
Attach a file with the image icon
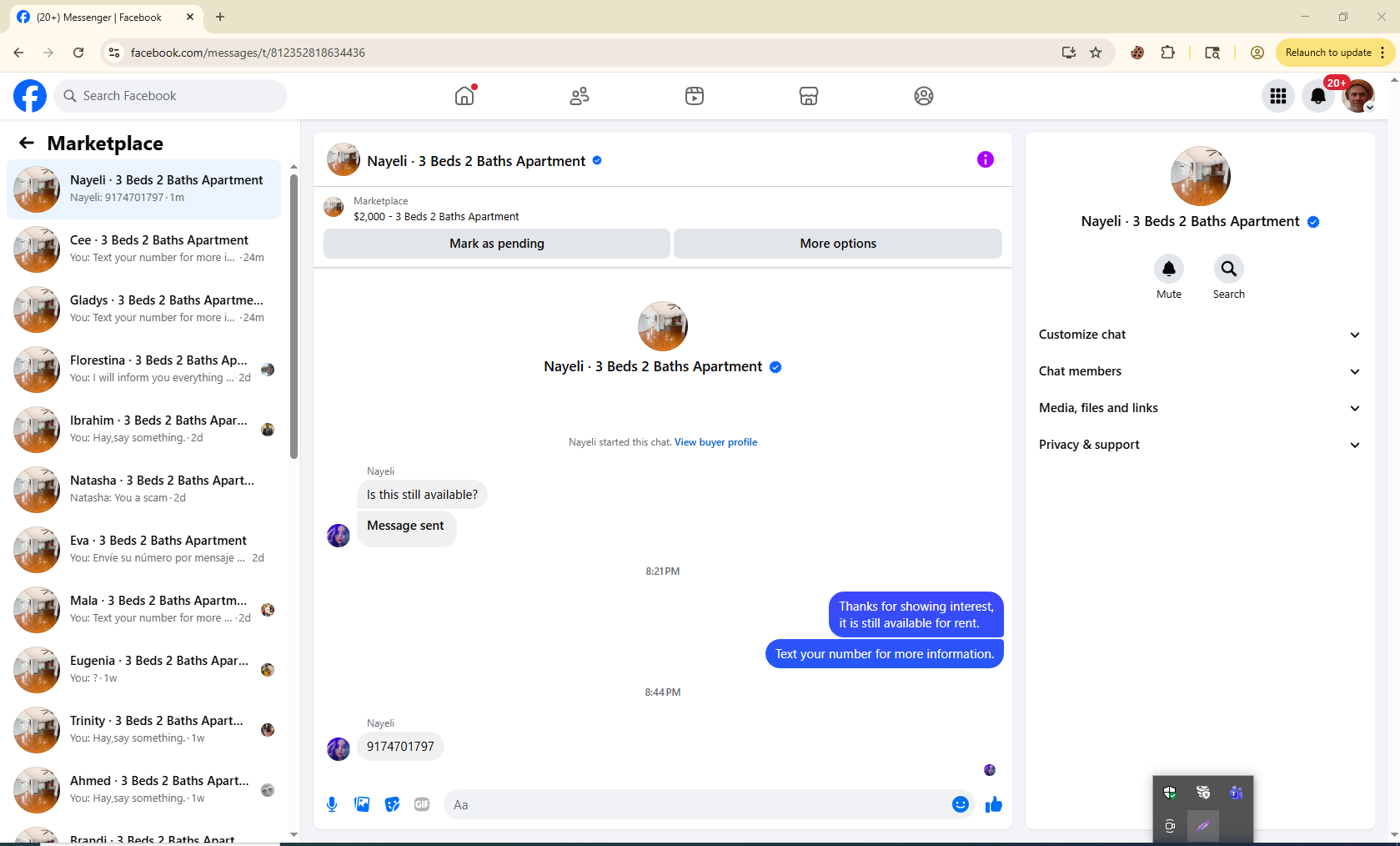tap(362, 804)
